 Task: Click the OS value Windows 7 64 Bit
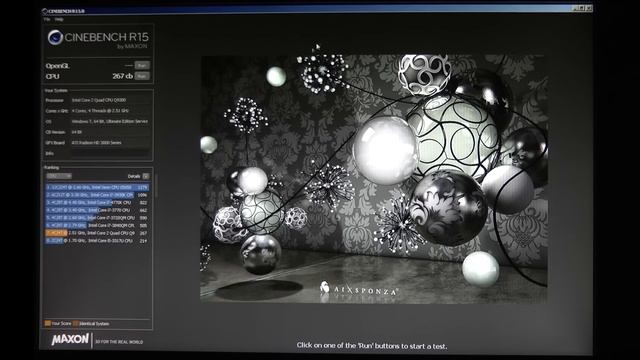point(110,121)
